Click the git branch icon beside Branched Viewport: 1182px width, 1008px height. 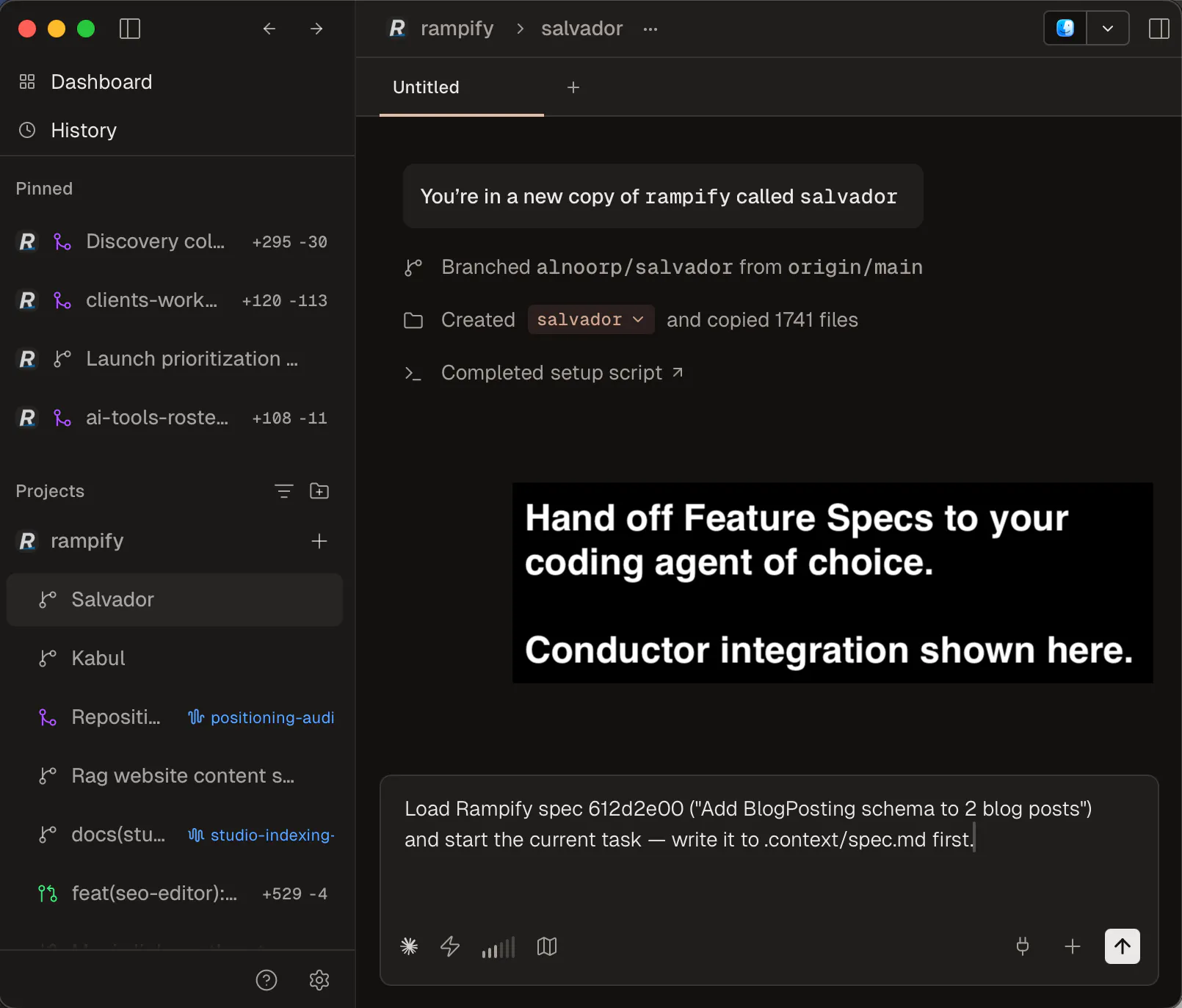[413, 267]
